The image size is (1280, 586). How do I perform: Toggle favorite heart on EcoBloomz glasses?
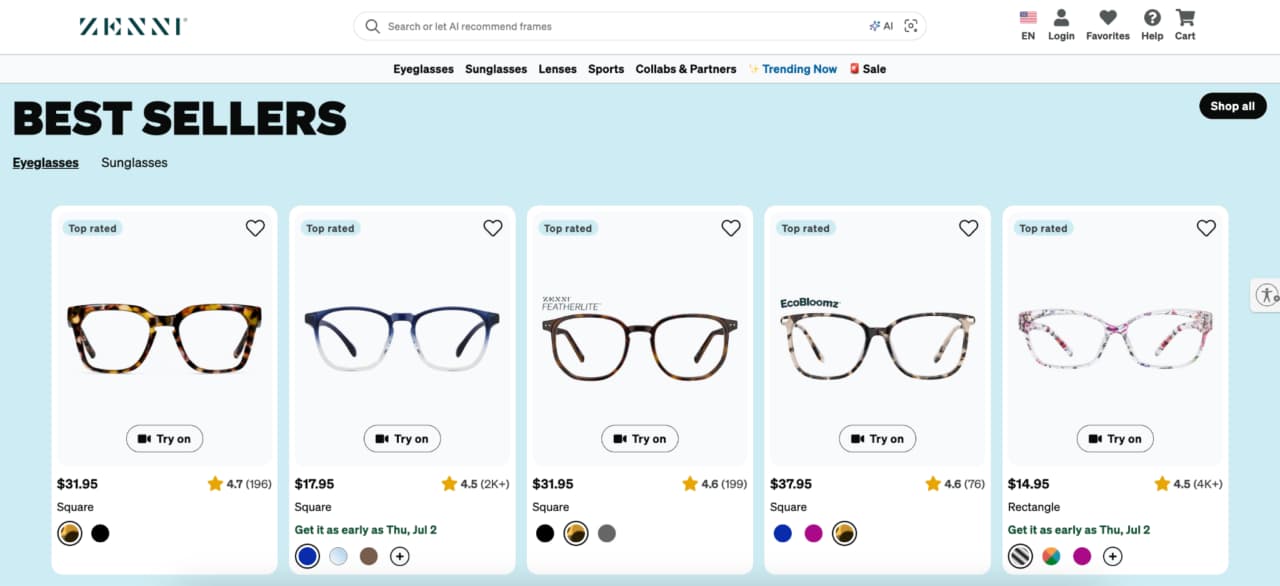coord(968,228)
